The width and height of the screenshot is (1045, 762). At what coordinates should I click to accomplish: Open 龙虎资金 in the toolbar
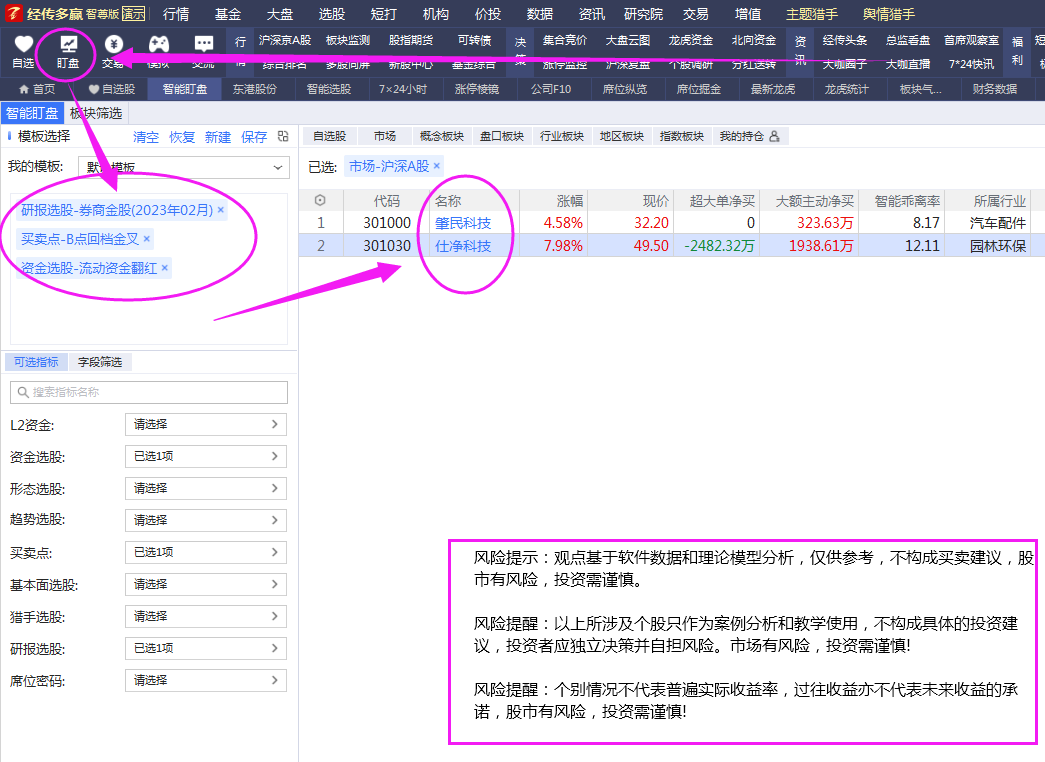point(690,41)
